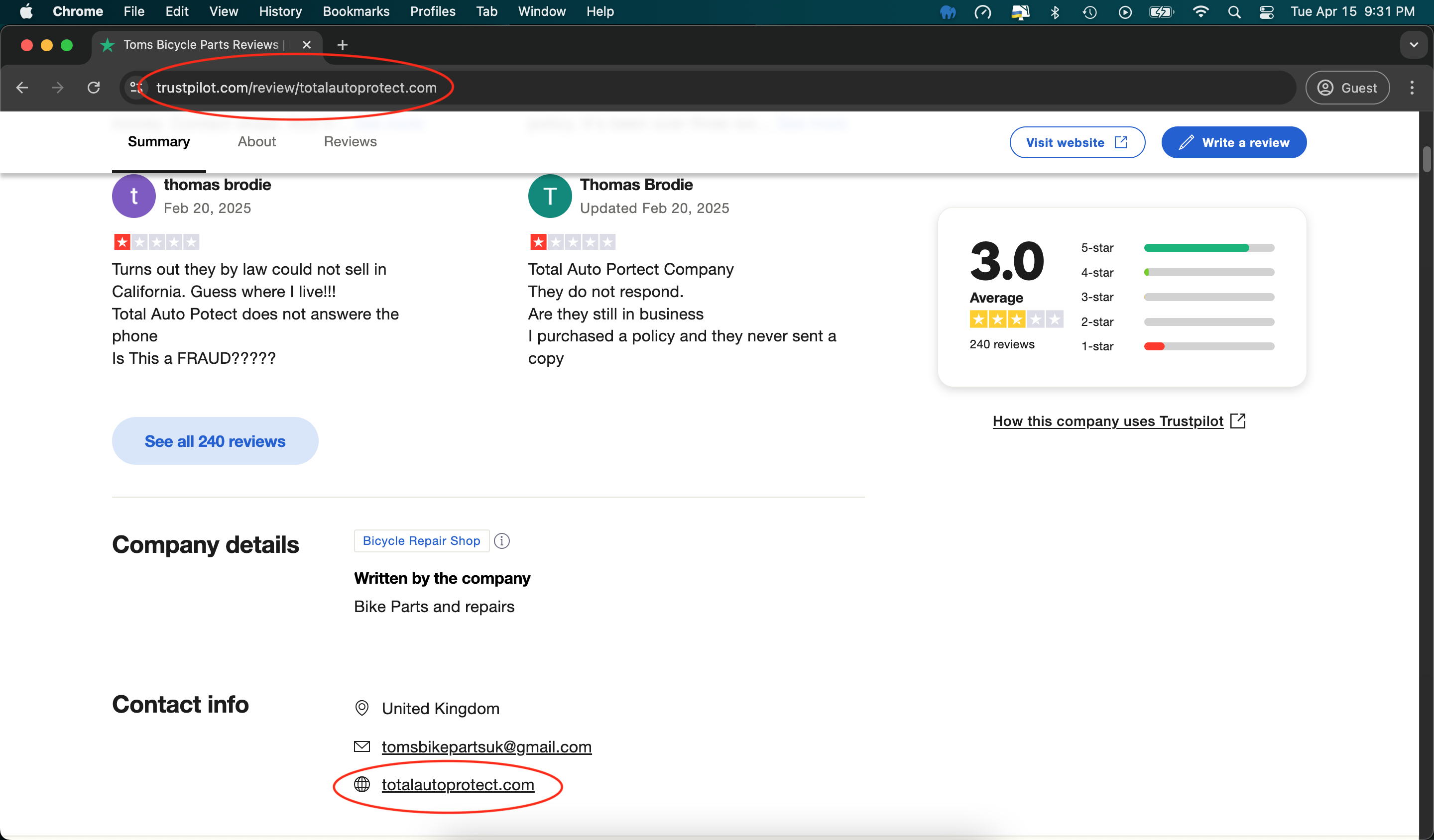Click the tomsbikepartsuk@gmail.com email link
This screenshot has height=840, width=1434.
pos(486,747)
